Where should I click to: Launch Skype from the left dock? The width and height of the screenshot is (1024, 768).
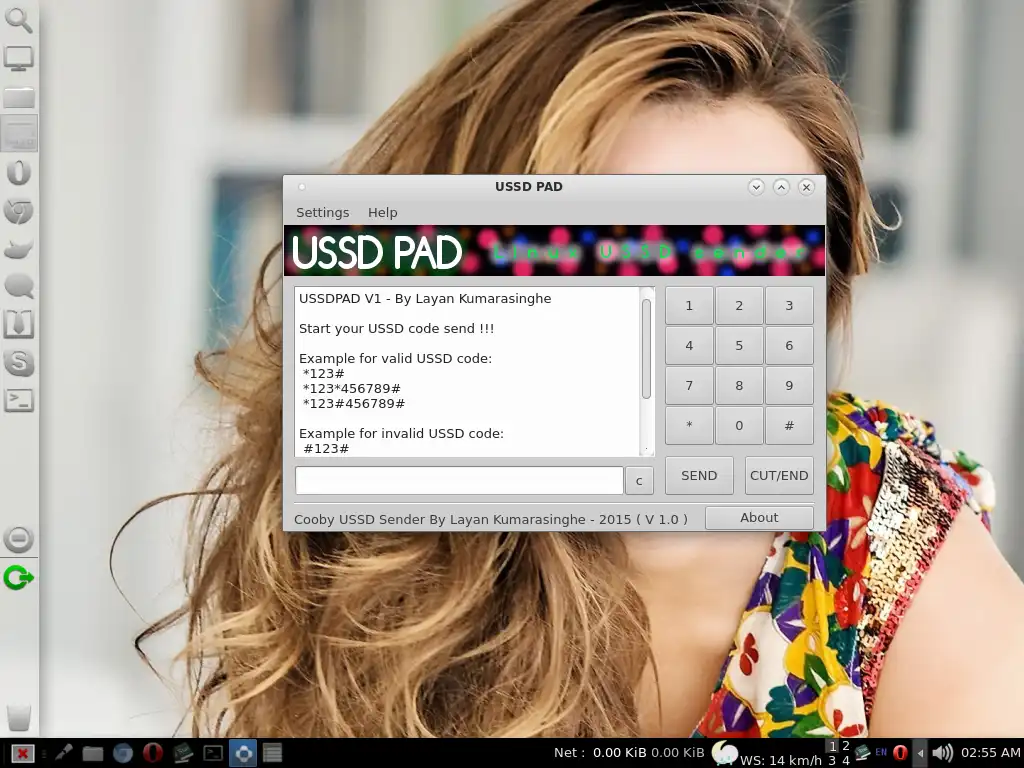point(18,362)
